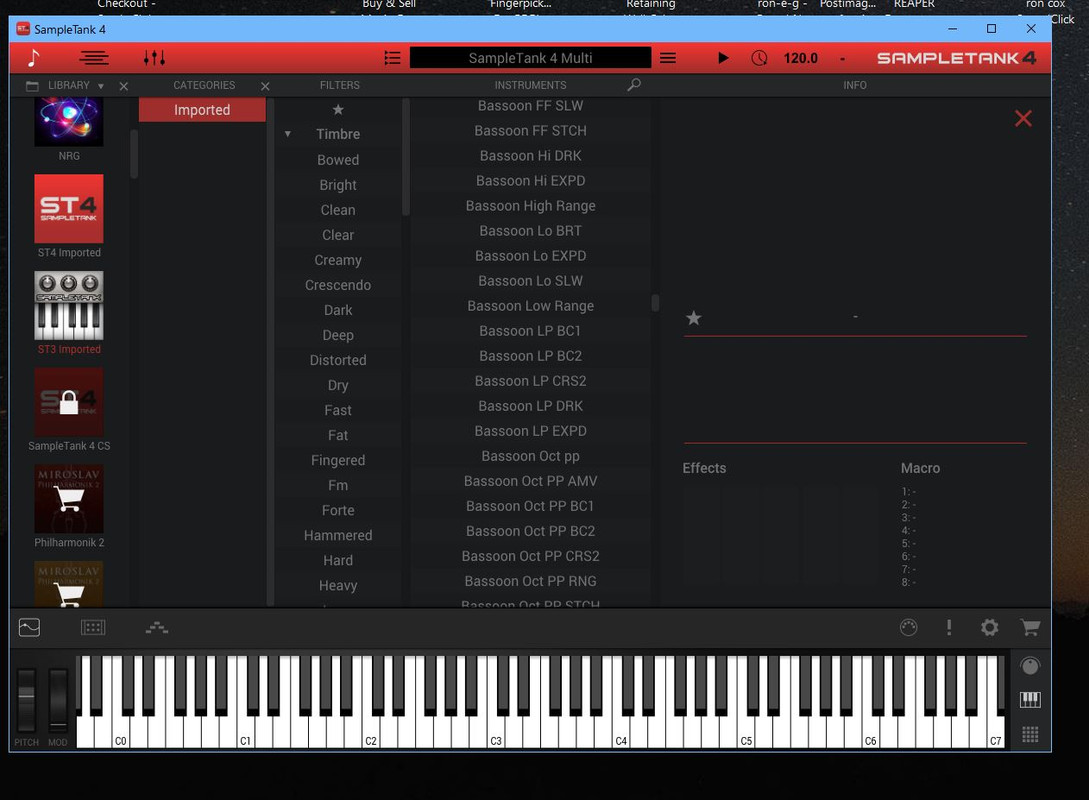Select instrument Bassoon Oct pp
This screenshot has width=1089, height=800.
[531, 456]
